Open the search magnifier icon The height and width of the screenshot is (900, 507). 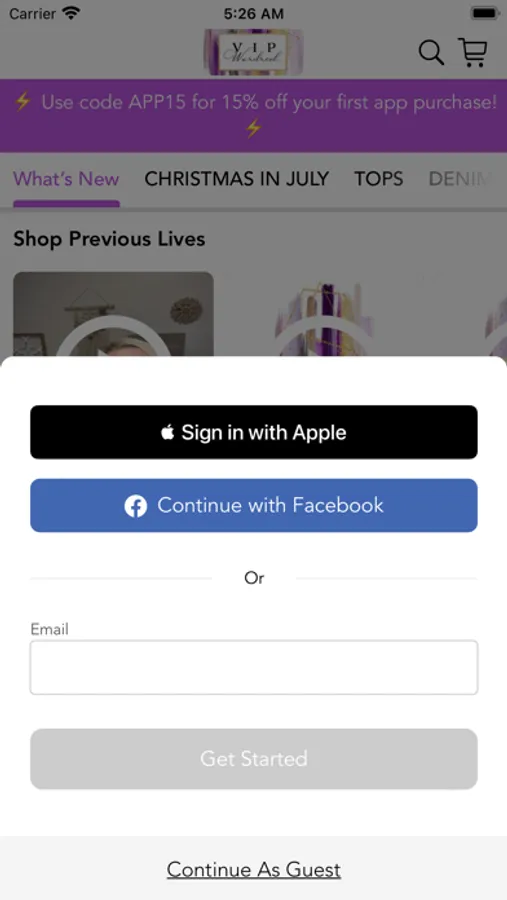tap(431, 53)
